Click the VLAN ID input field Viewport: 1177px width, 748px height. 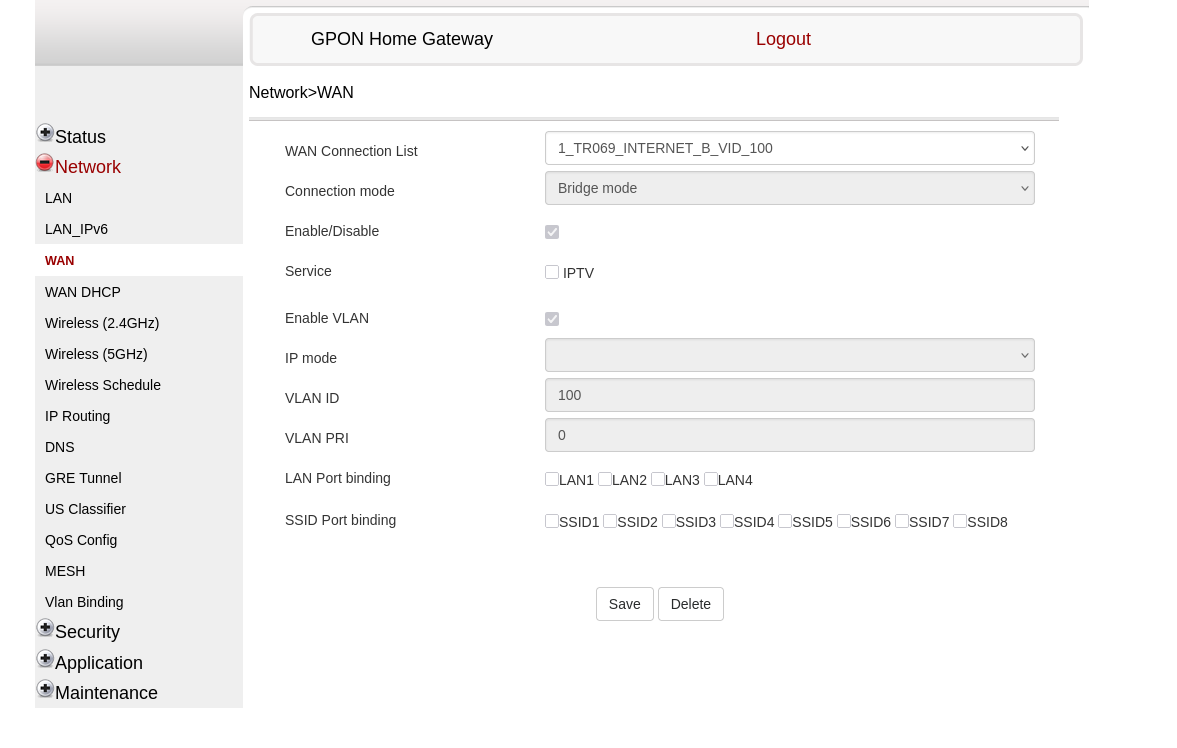(789, 395)
